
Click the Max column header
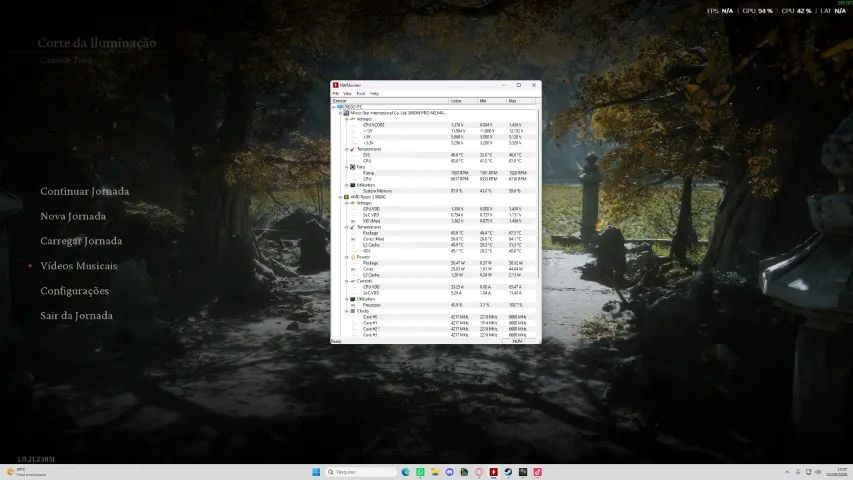point(521,101)
